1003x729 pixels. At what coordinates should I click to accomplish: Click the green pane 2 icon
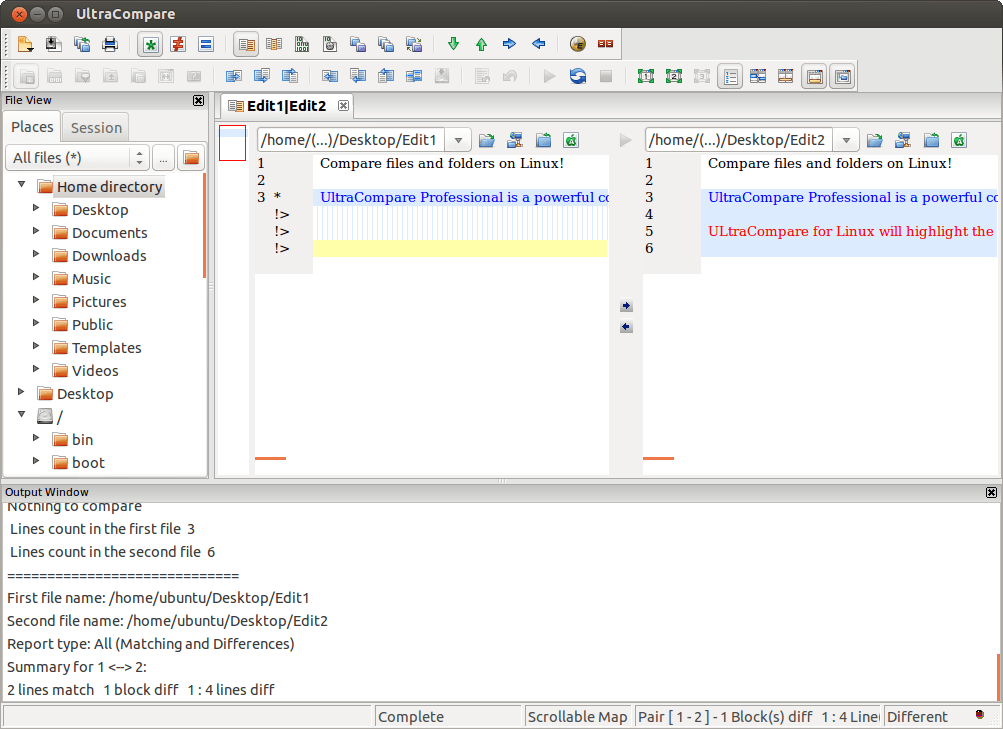(x=674, y=76)
